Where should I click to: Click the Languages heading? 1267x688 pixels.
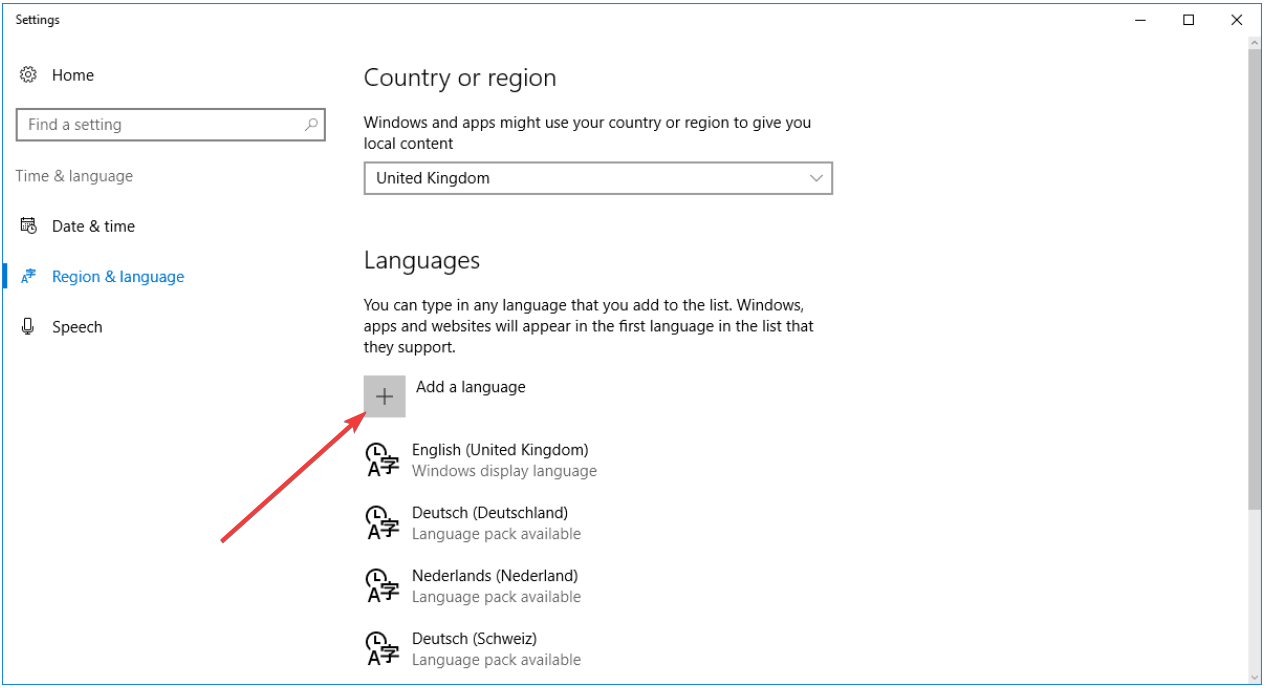[422, 260]
